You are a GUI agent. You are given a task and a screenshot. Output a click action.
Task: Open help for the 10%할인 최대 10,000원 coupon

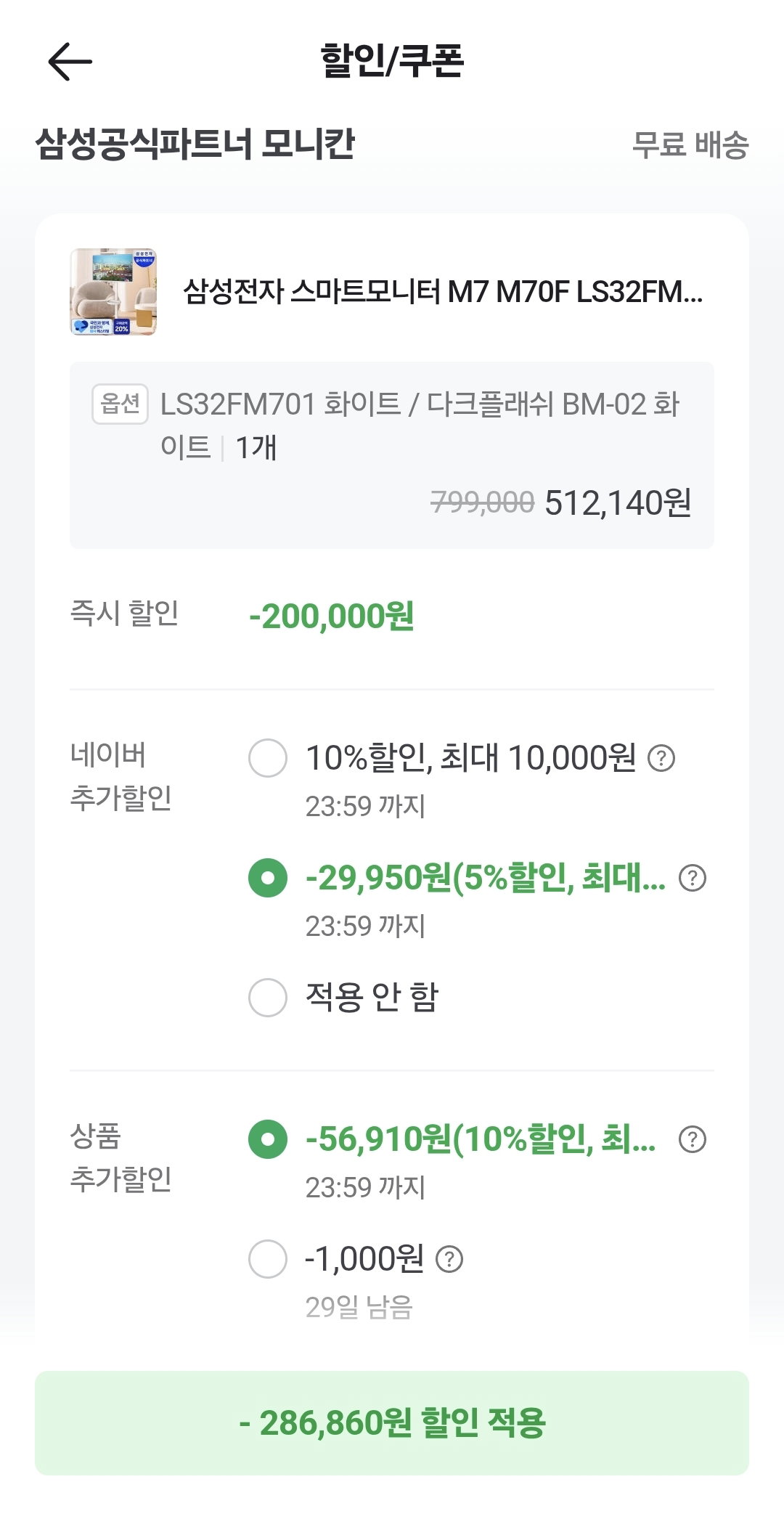click(x=661, y=759)
